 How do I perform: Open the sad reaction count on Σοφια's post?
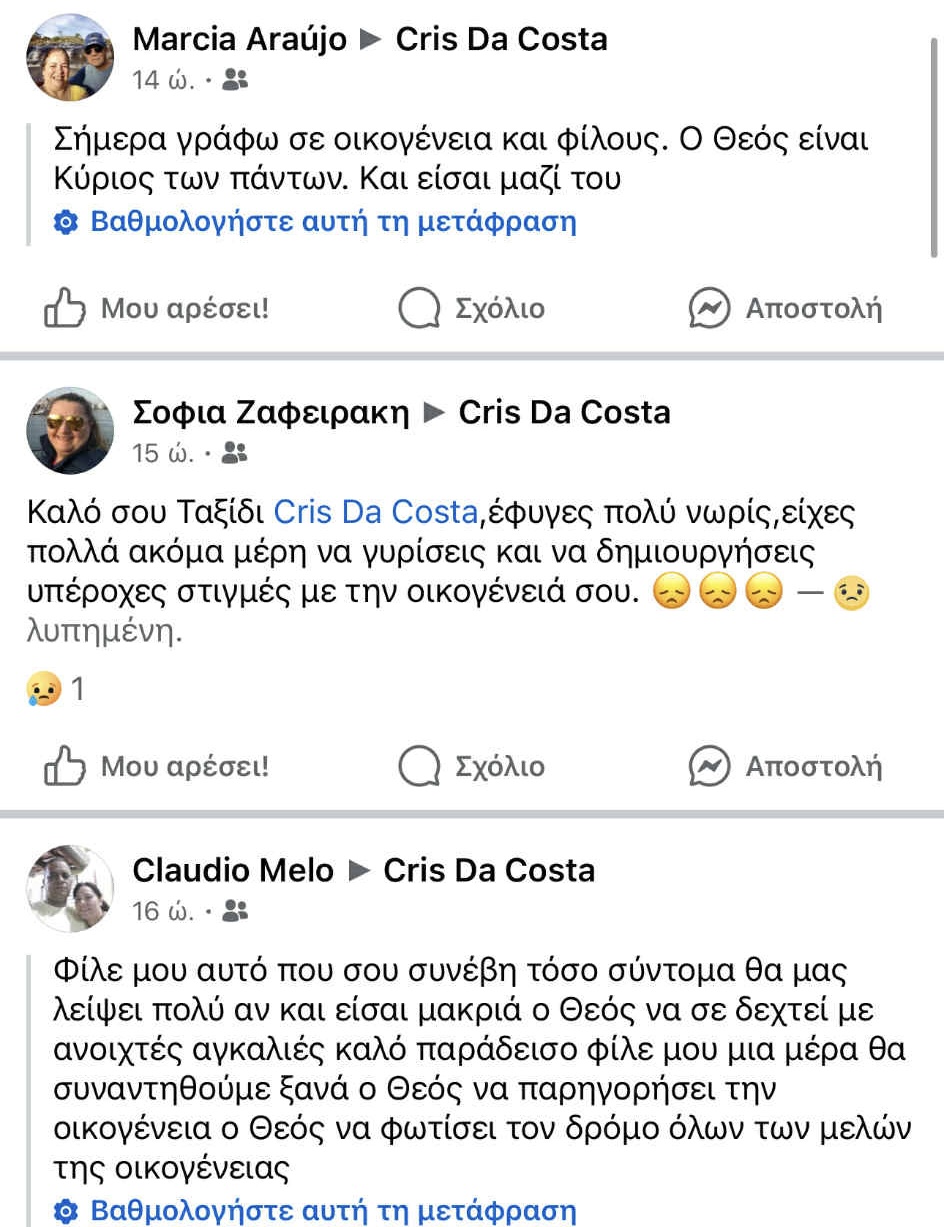[56, 689]
